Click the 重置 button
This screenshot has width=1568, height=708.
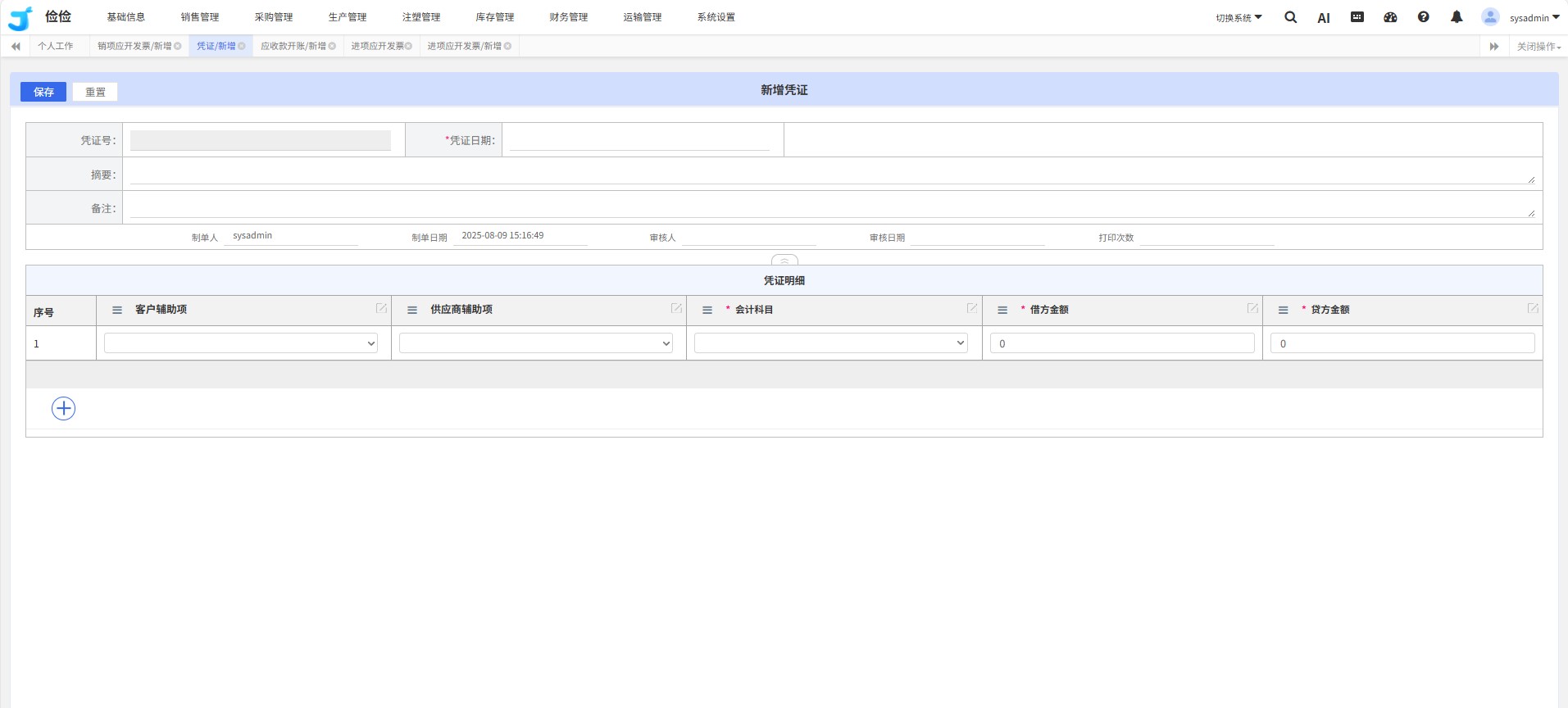click(95, 92)
